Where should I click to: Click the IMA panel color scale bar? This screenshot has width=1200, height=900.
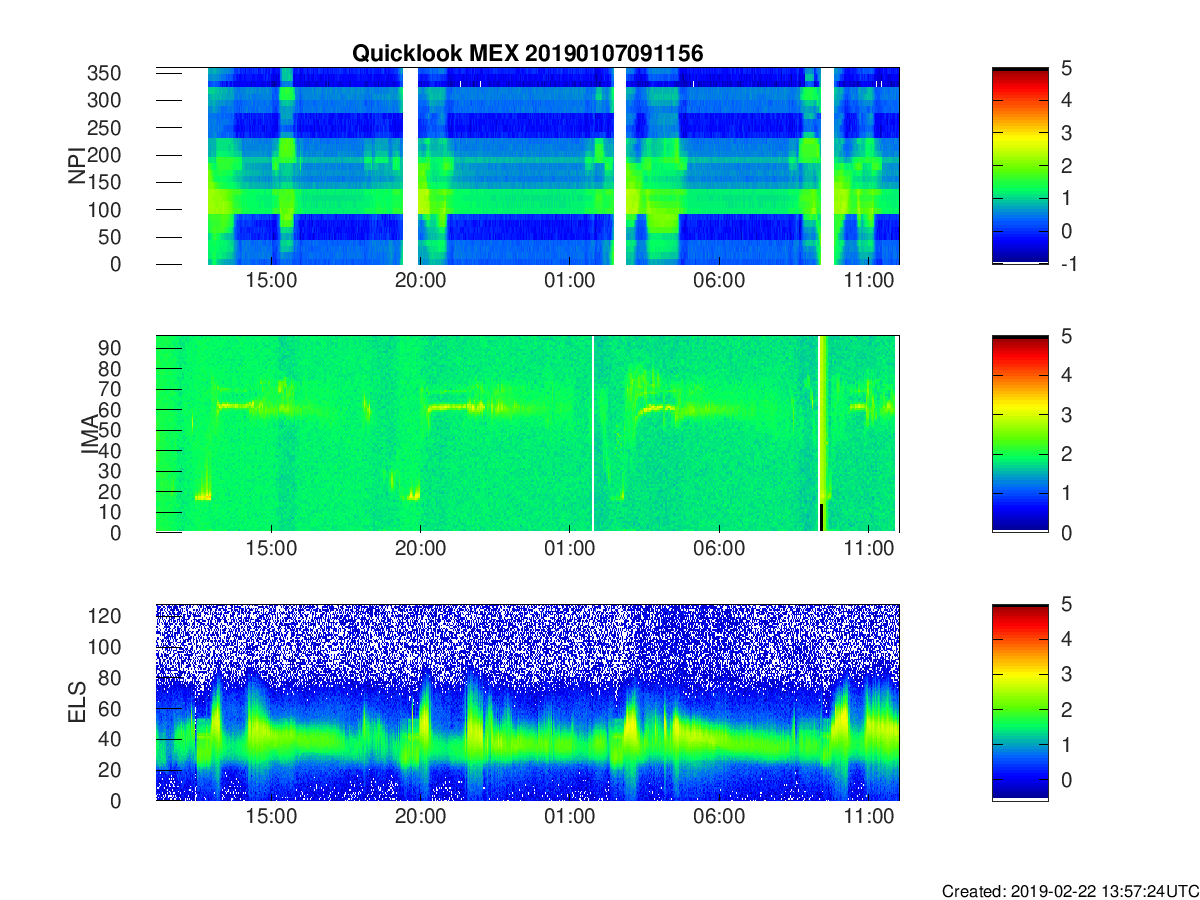pos(1020,434)
